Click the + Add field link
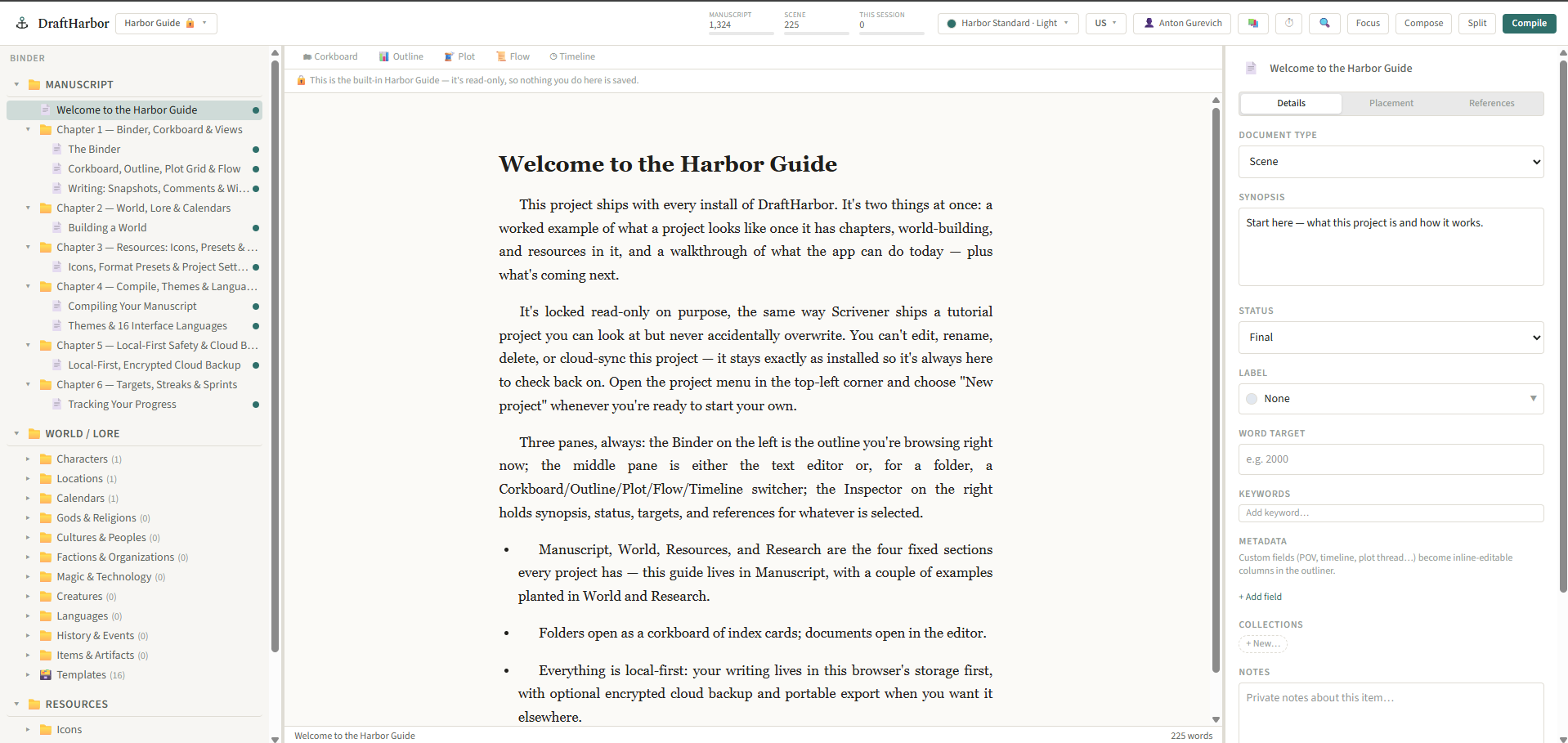This screenshot has height=743, width=1568. point(1260,597)
